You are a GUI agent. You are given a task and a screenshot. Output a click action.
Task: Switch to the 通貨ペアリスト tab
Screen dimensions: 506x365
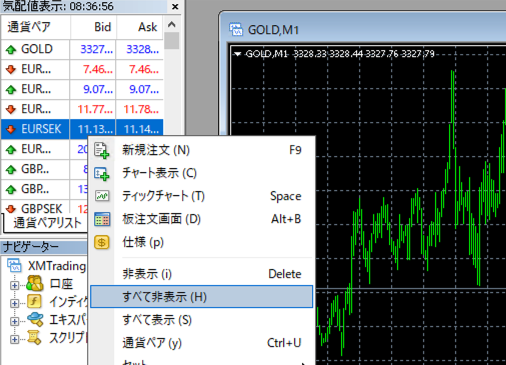click(x=46, y=223)
